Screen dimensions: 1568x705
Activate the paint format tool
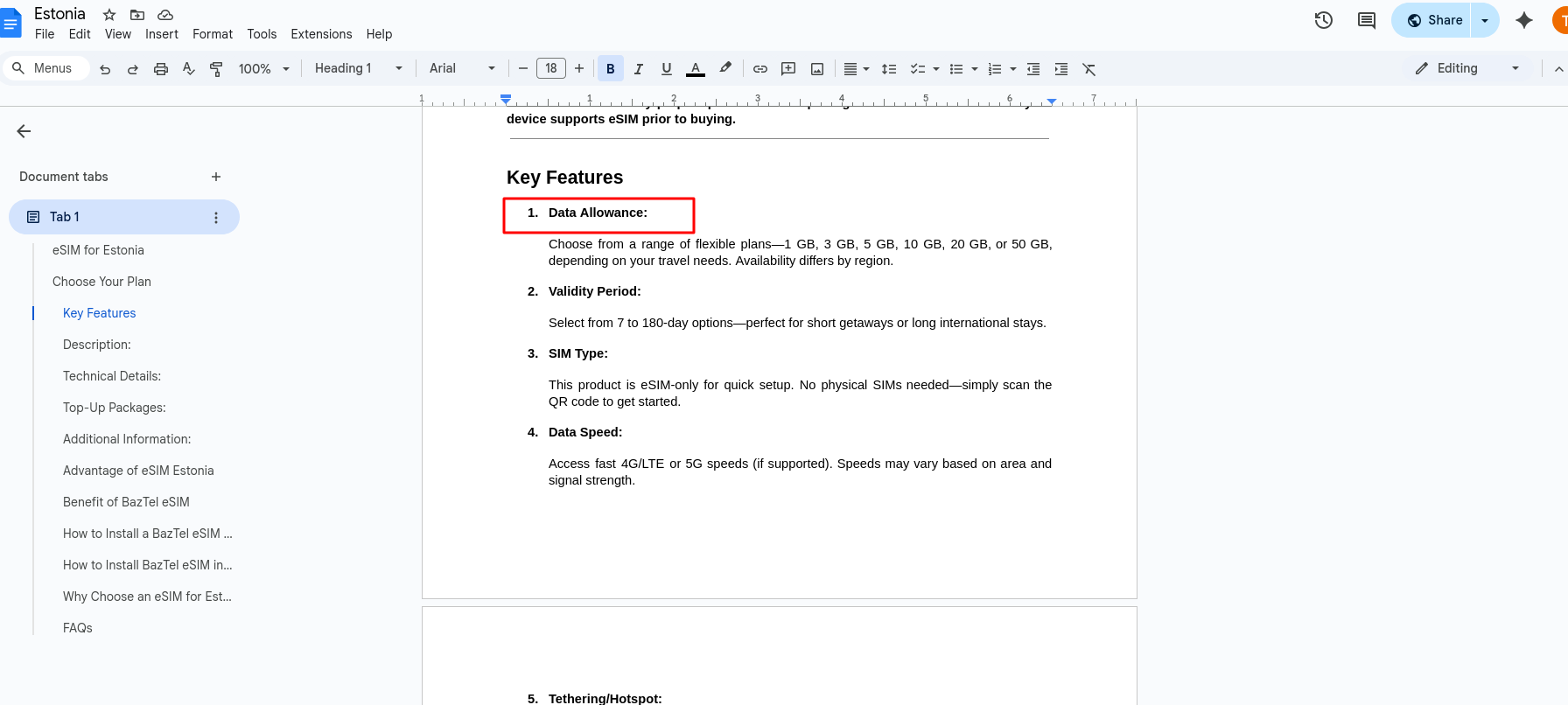[216, 69]
